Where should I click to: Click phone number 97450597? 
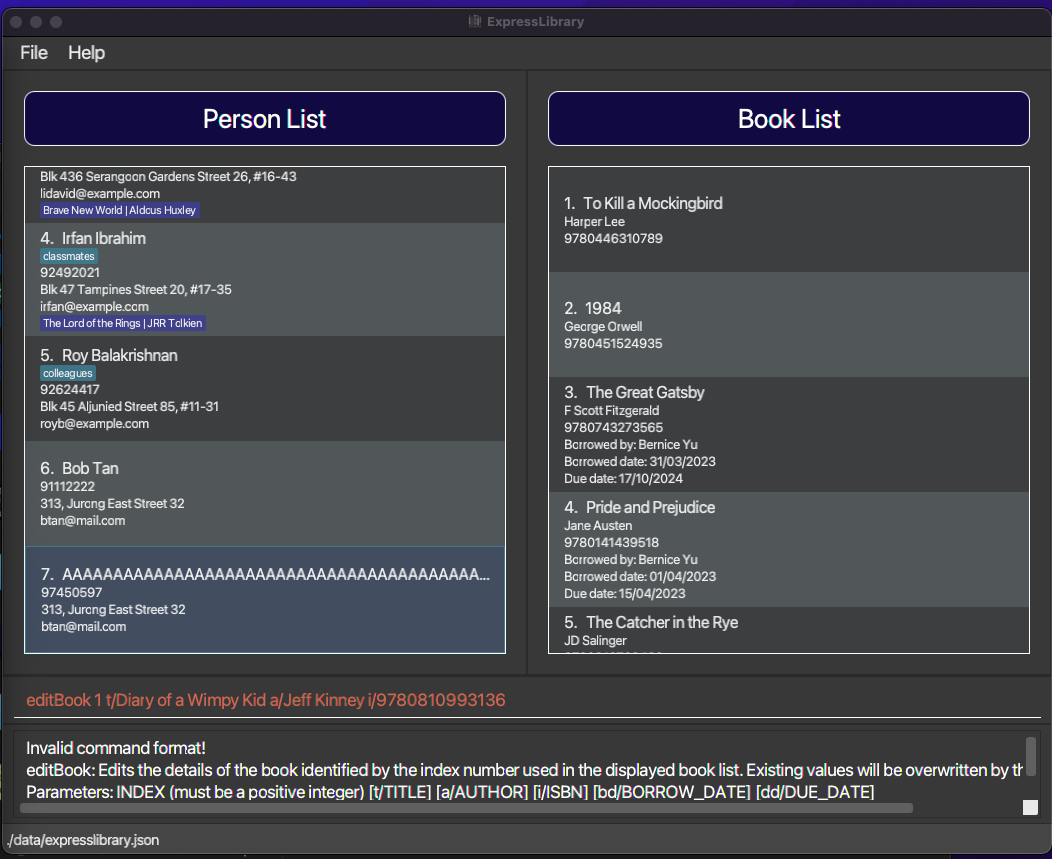[72, 592]
